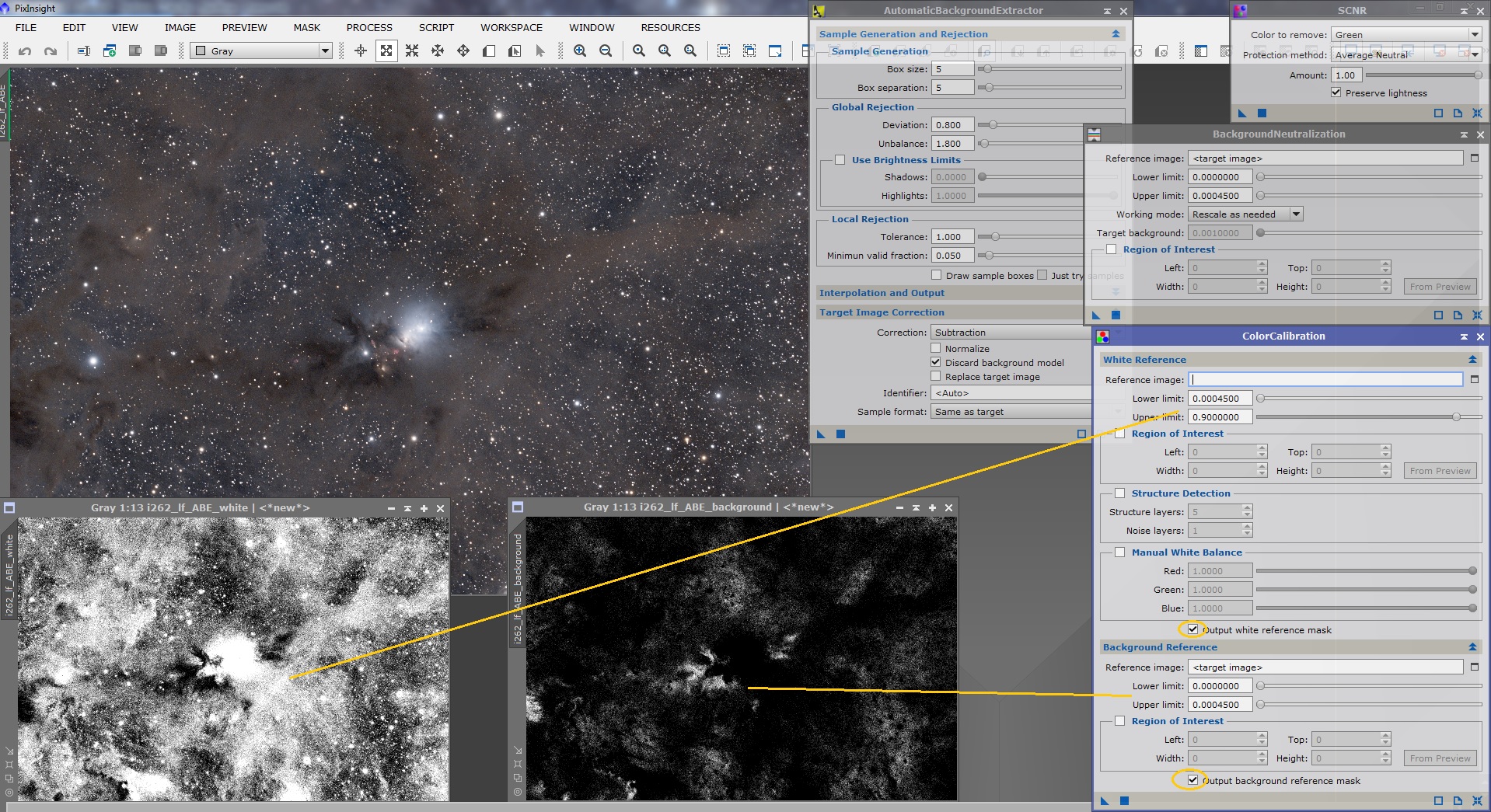Click the Zoom Out magnifier icon

[606, 51]
